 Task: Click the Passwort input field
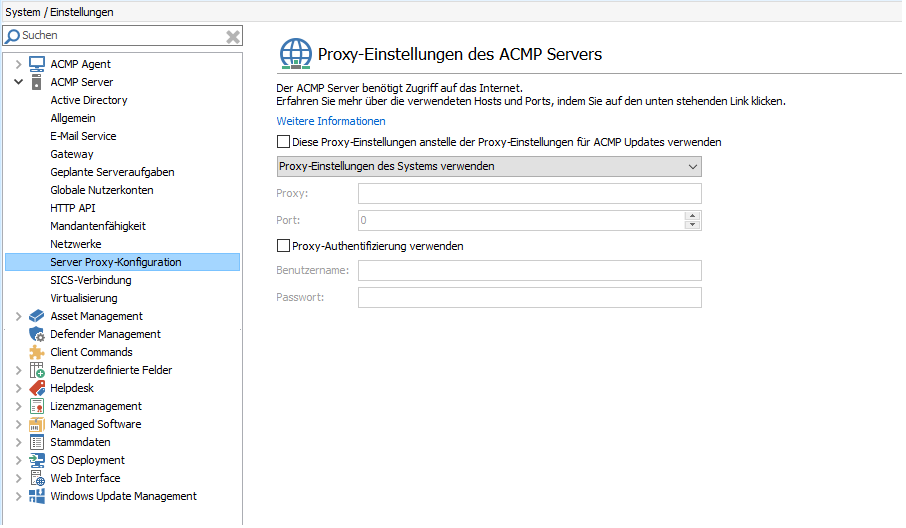coord(529,298)
